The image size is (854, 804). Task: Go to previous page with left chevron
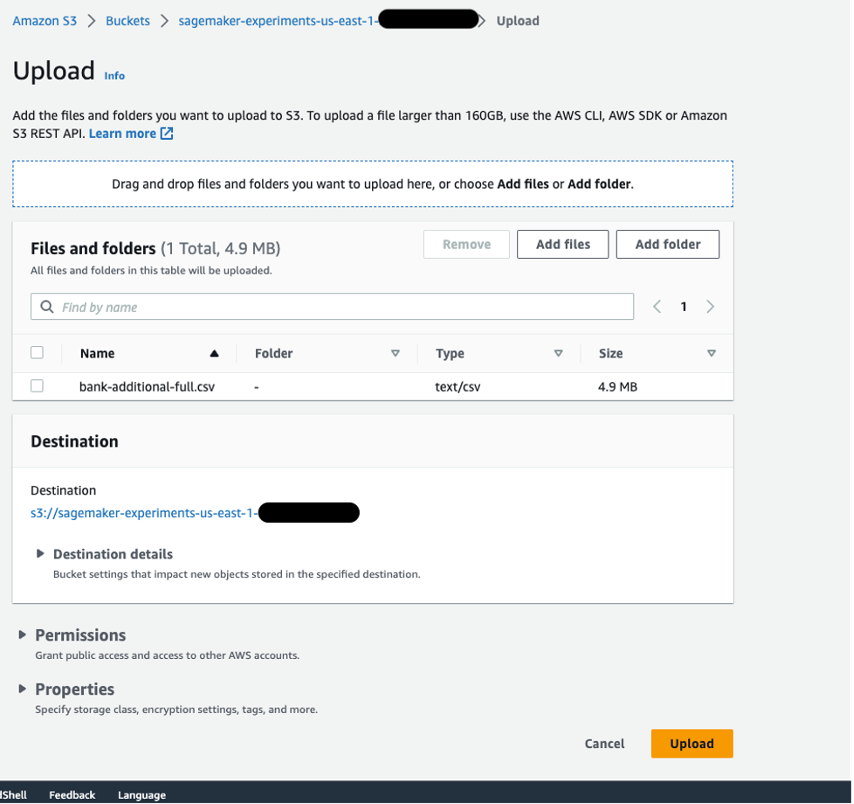[x=657, y=307]
